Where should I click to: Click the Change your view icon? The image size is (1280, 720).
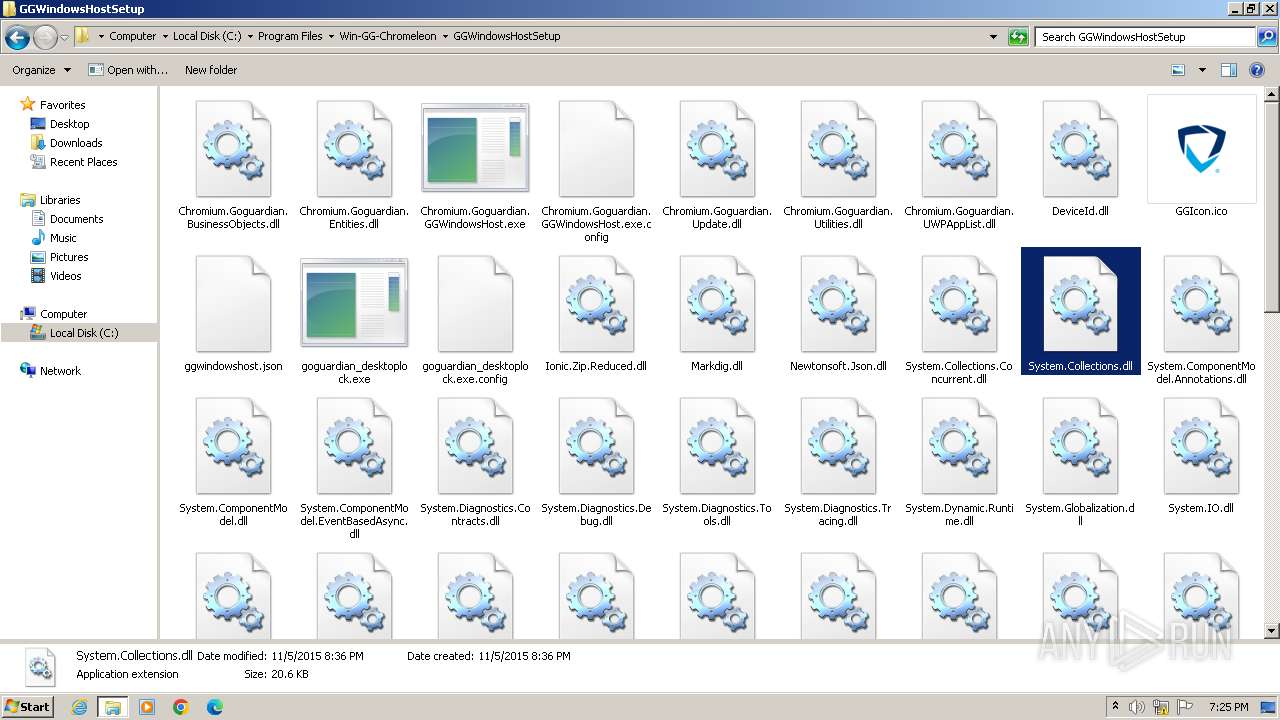(1178, 70)
